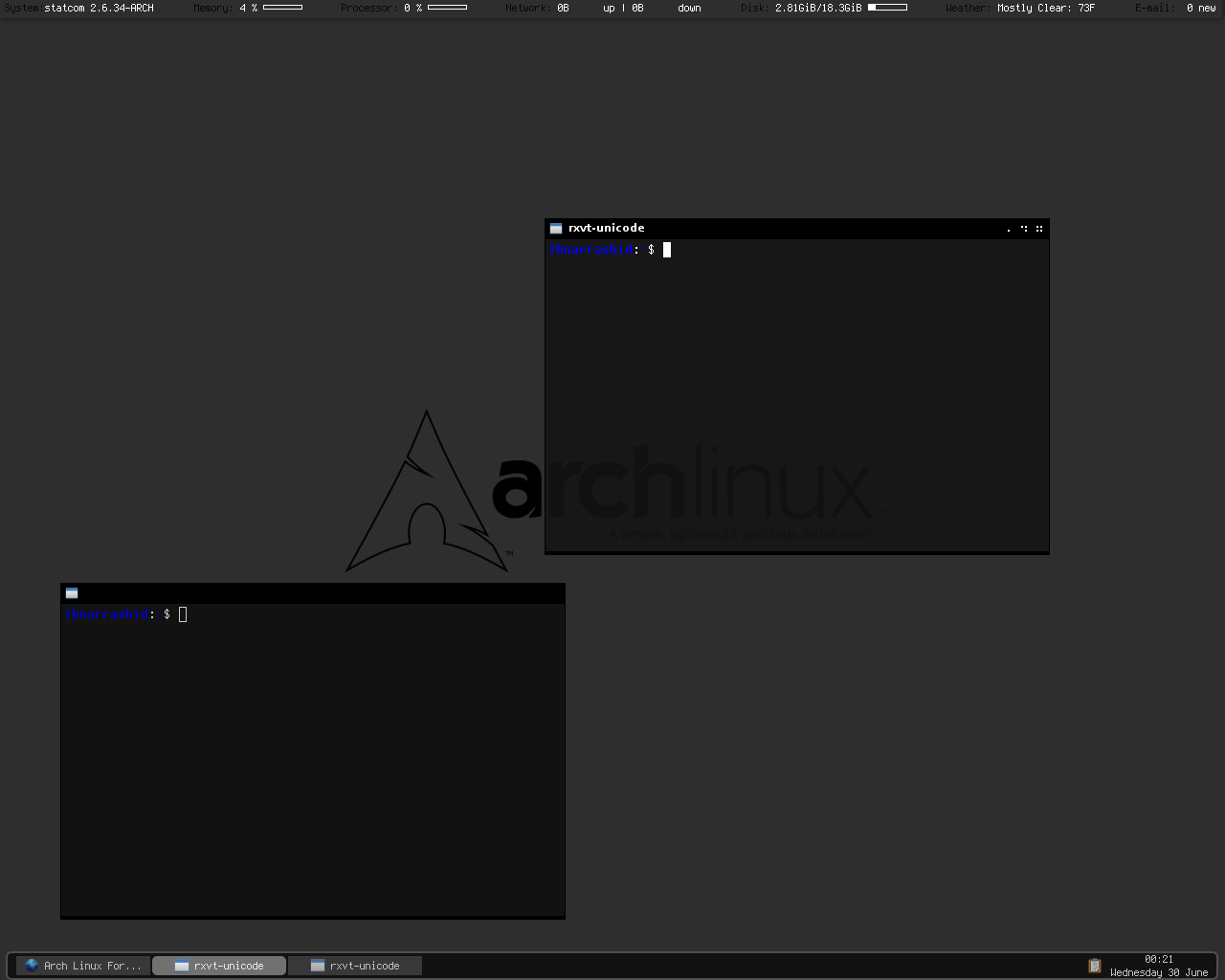Switch to the non-highlighted rxvt-unicode taskbar button
Image resolution: width=1225 pixels, height=980 pixels.
coord(355,966)
